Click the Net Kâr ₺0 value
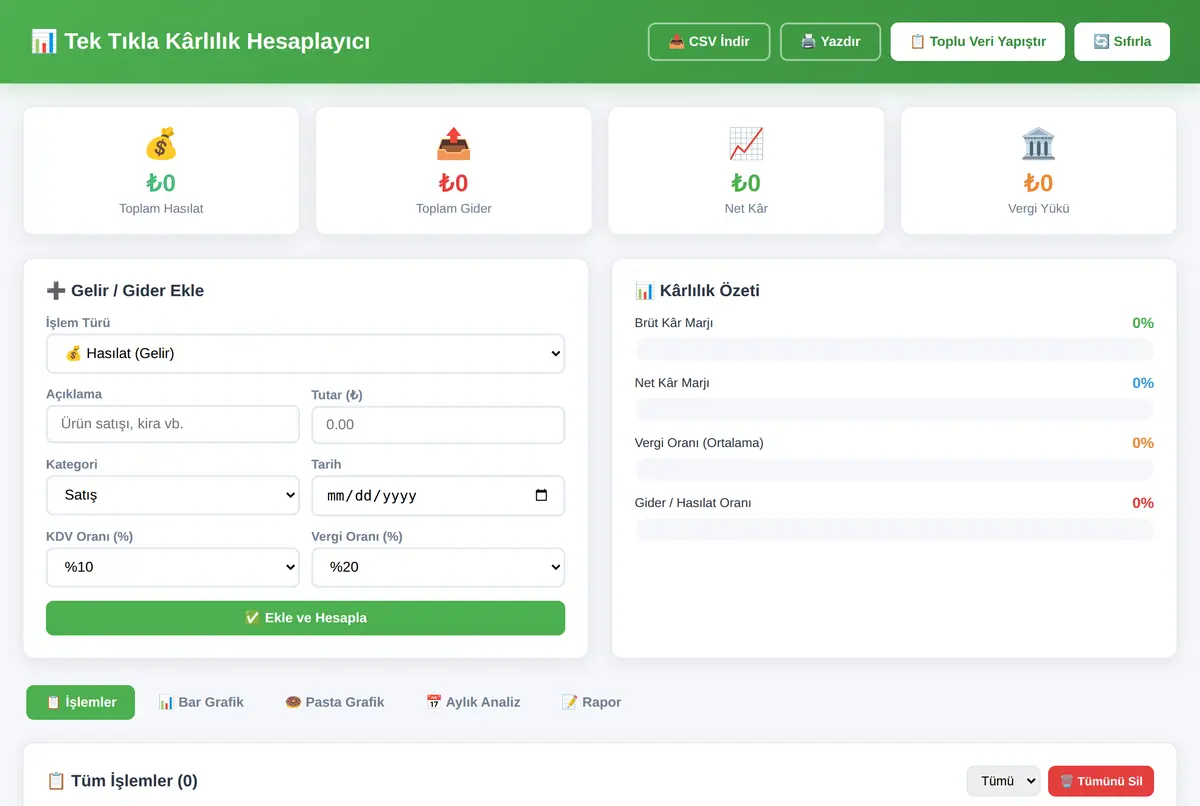 [746, 183]
